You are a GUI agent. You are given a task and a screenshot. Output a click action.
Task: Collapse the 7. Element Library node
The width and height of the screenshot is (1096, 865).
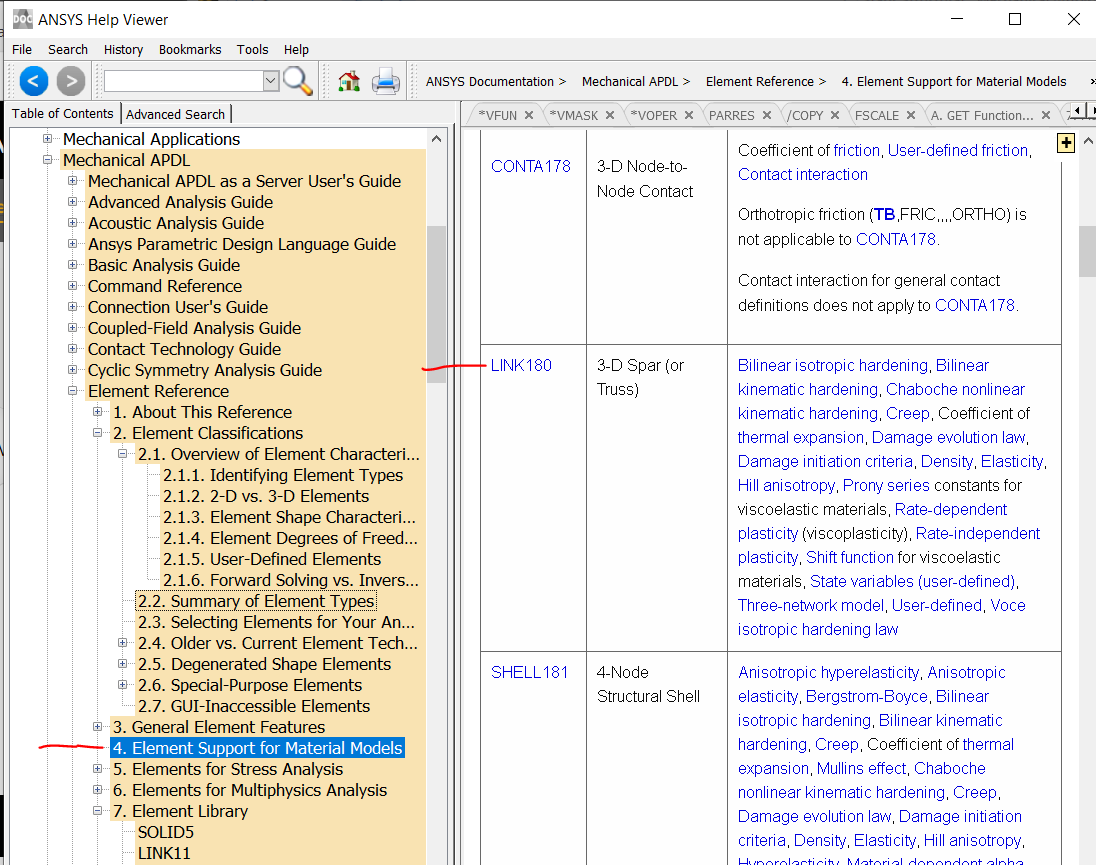pos(97,811)
